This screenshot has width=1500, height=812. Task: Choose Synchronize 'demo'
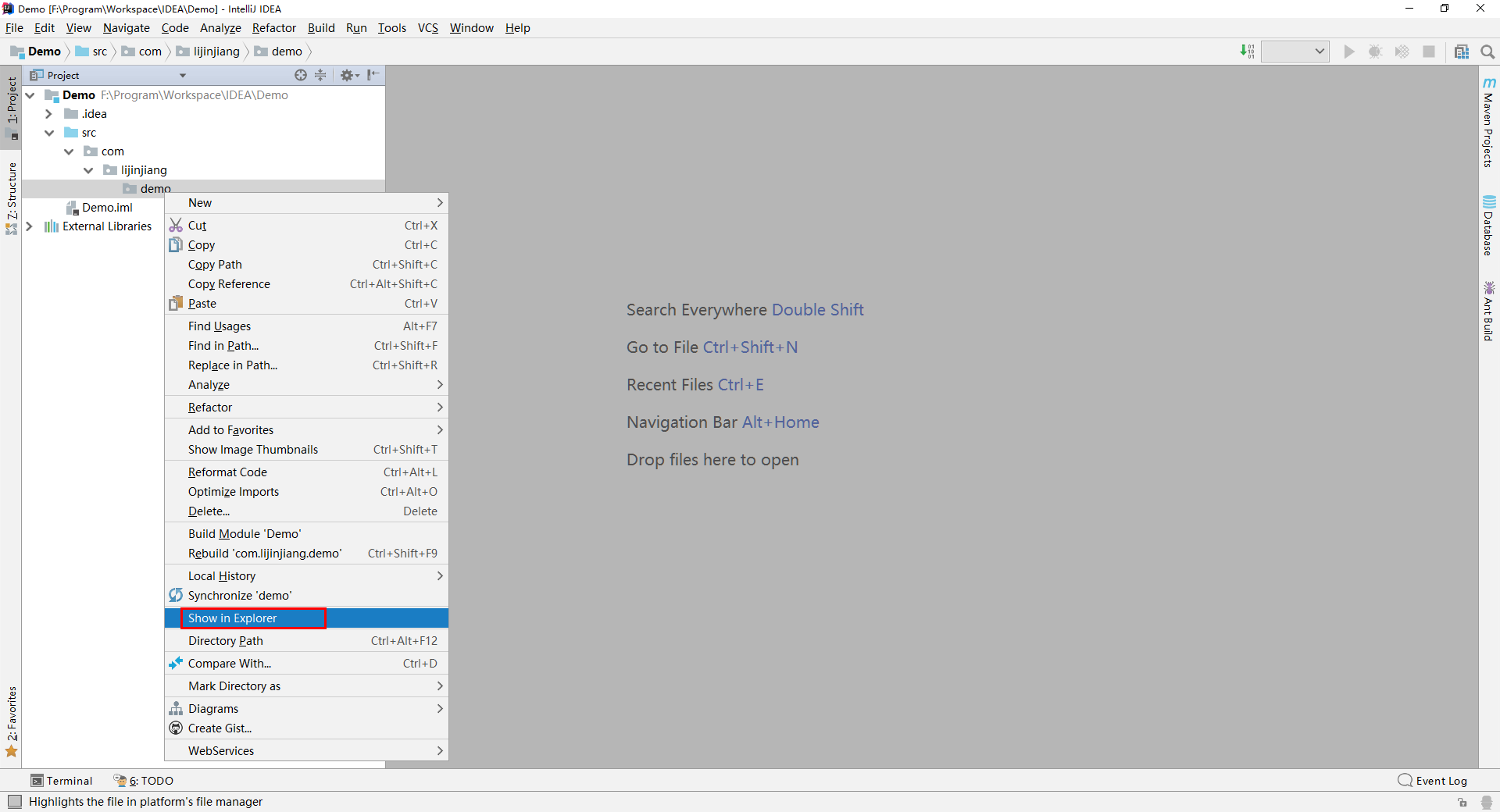point(306,596)
